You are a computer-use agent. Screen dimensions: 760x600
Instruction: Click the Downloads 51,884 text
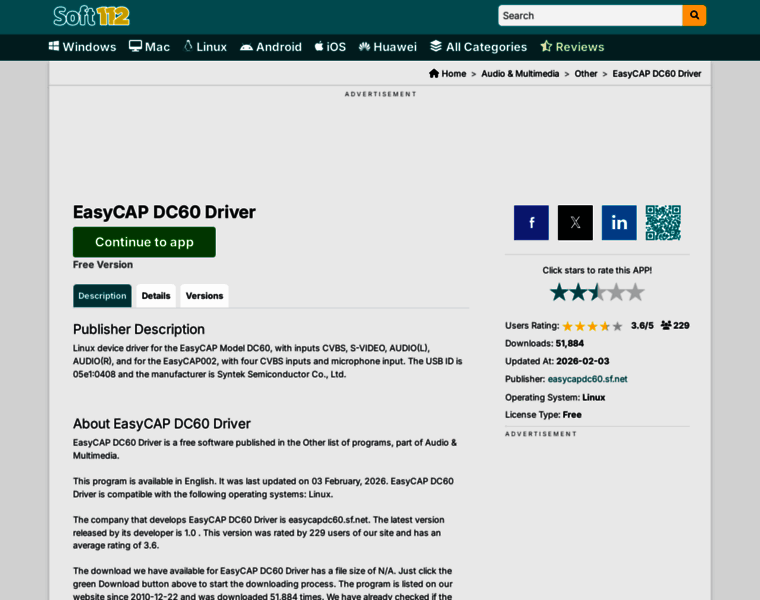544,343
